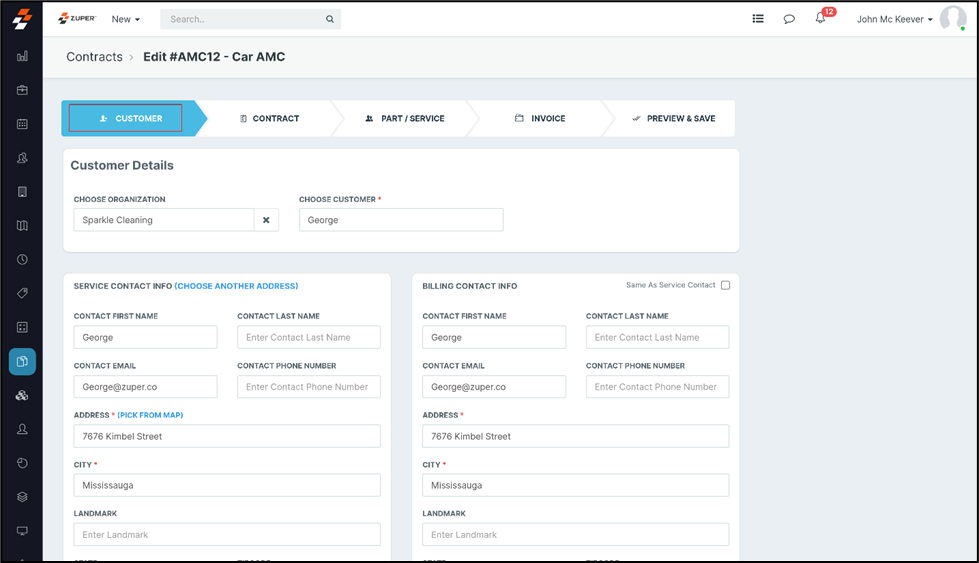979x563 pixels.
Task: Go to the Contract step tab
Action: pyautogui.click(x=269, y=118)
